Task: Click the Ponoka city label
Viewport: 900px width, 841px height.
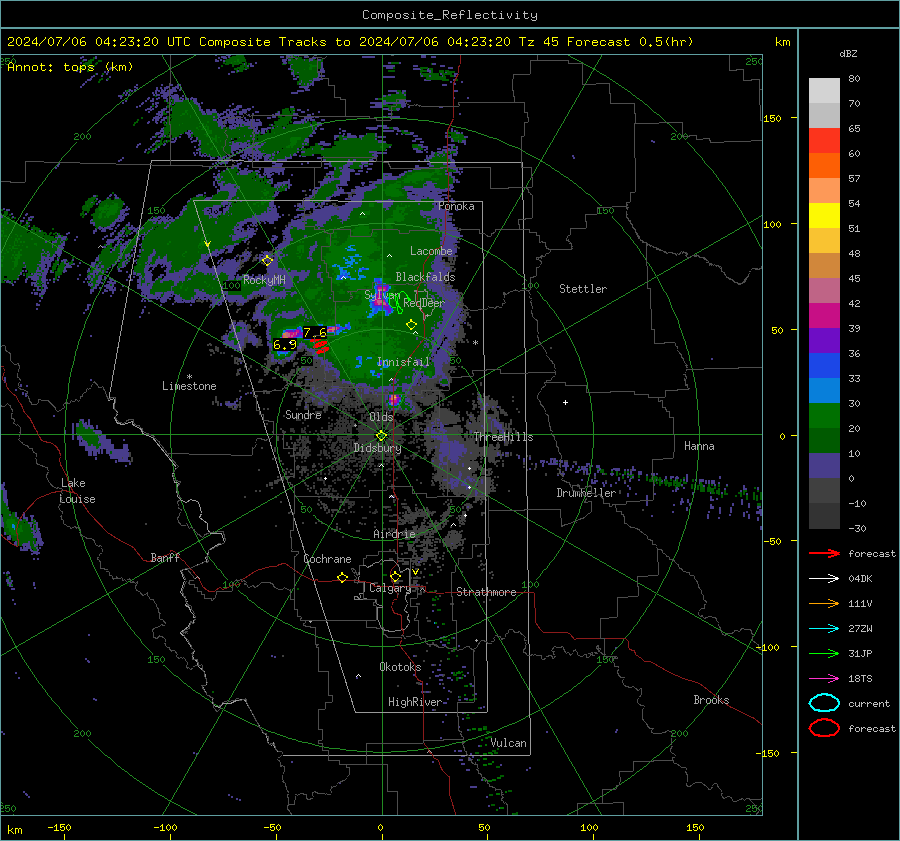Action: click(x=456, y=206)
